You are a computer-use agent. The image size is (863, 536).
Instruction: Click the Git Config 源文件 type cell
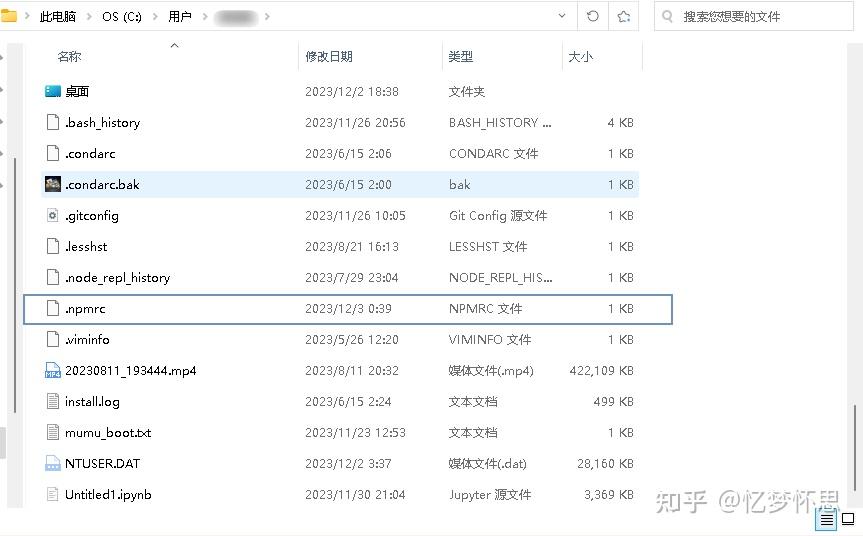pos(498,216)
